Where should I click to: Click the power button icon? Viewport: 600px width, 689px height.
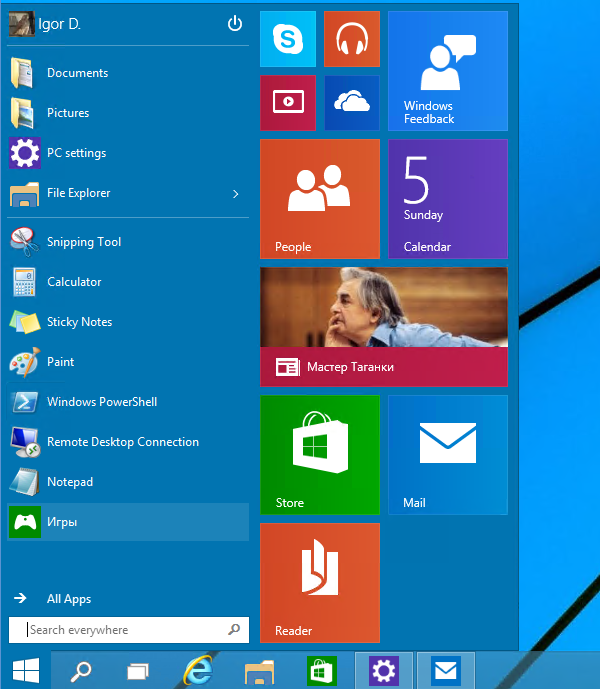[x=235, y=23]
